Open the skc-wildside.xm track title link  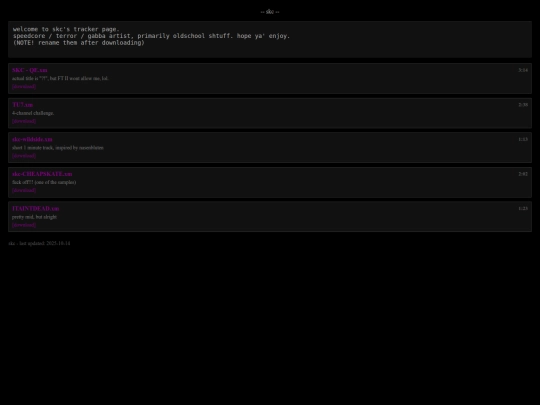(32, 139)
